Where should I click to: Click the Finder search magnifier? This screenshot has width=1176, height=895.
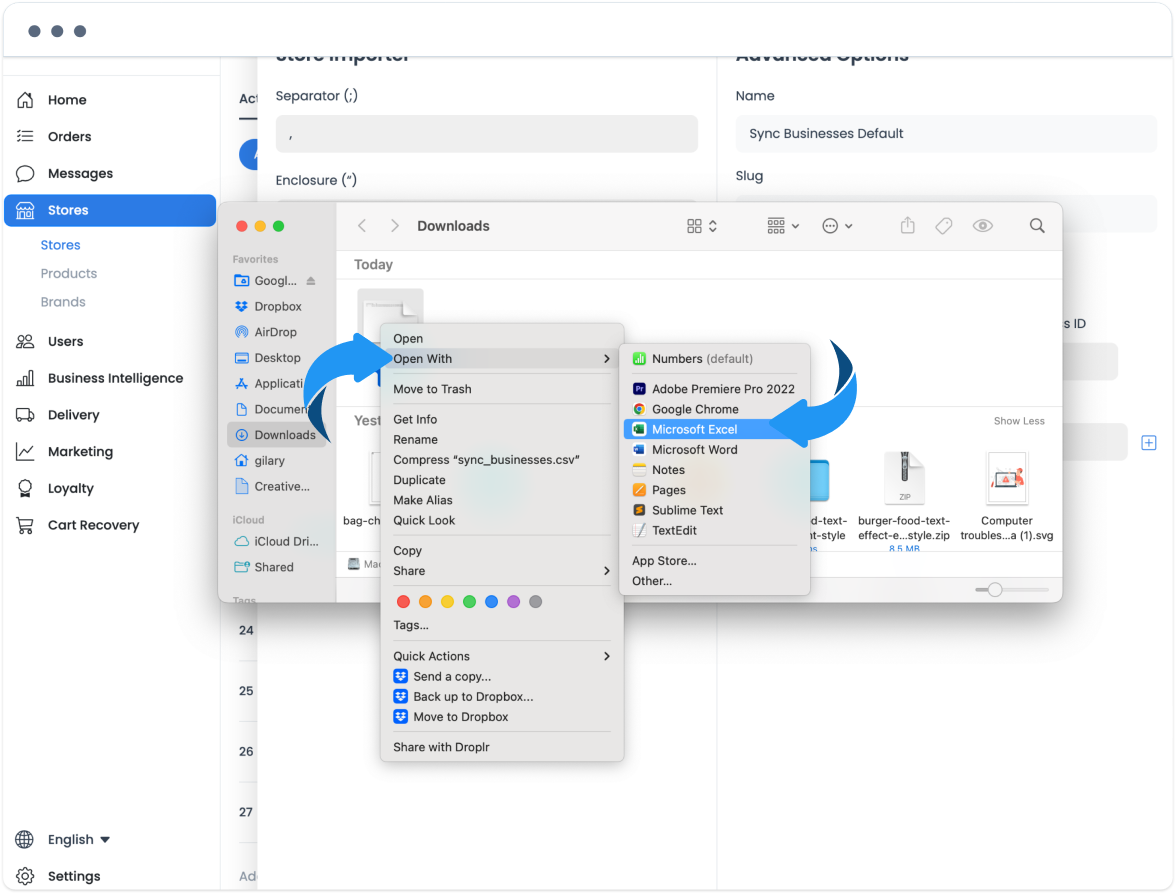(x=1037, y=226)
